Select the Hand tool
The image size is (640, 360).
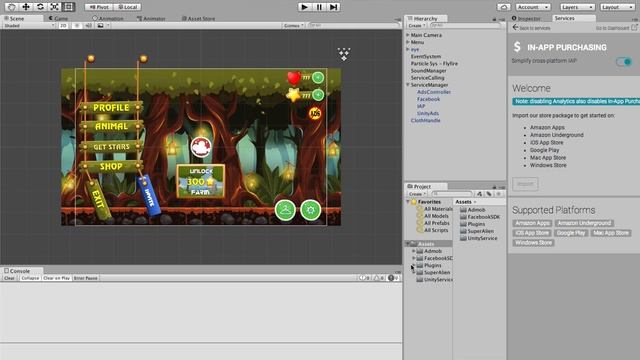pyautogui.click(x=11, y=7)
